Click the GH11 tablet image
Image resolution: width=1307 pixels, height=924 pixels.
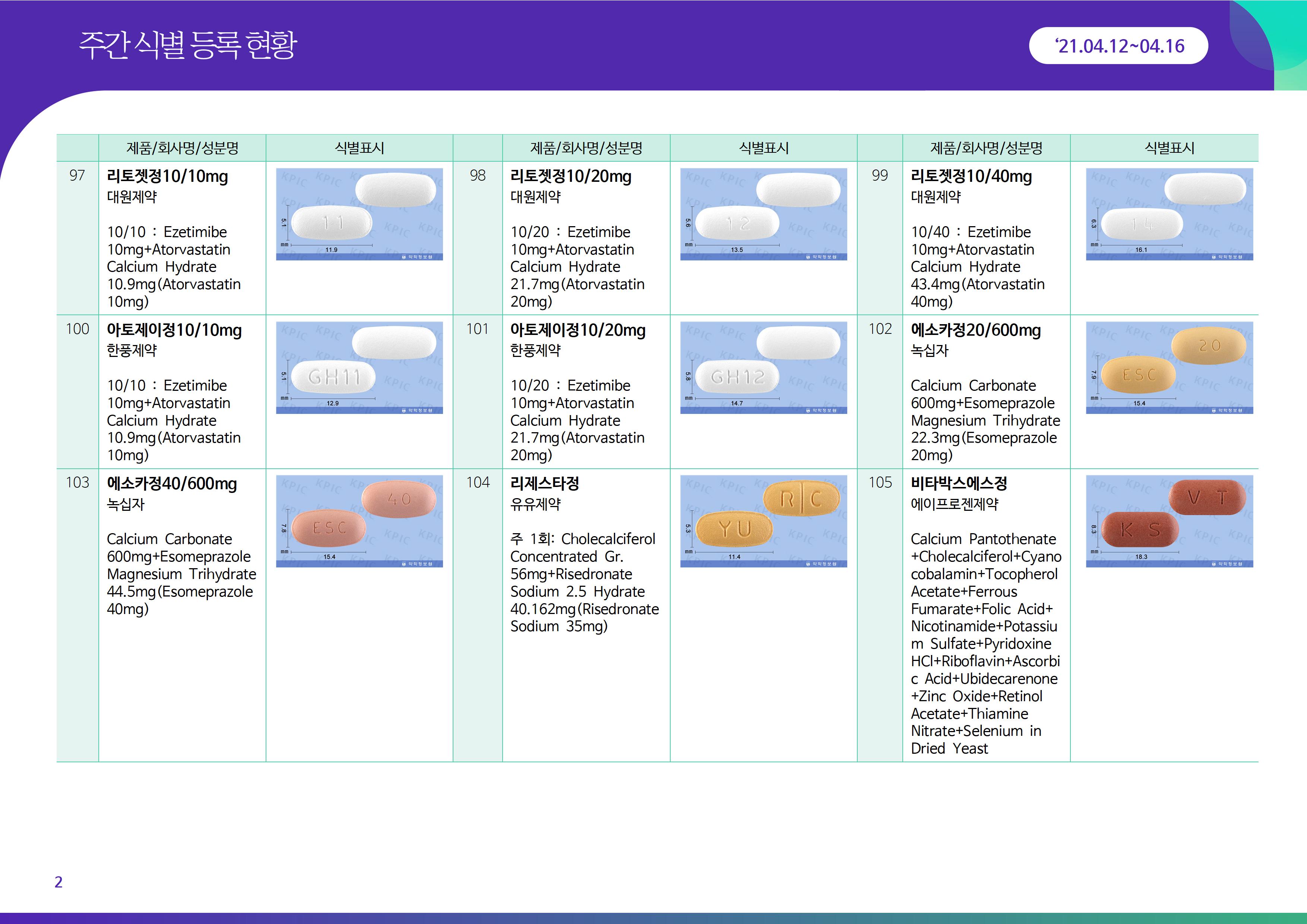pos(359,368)
